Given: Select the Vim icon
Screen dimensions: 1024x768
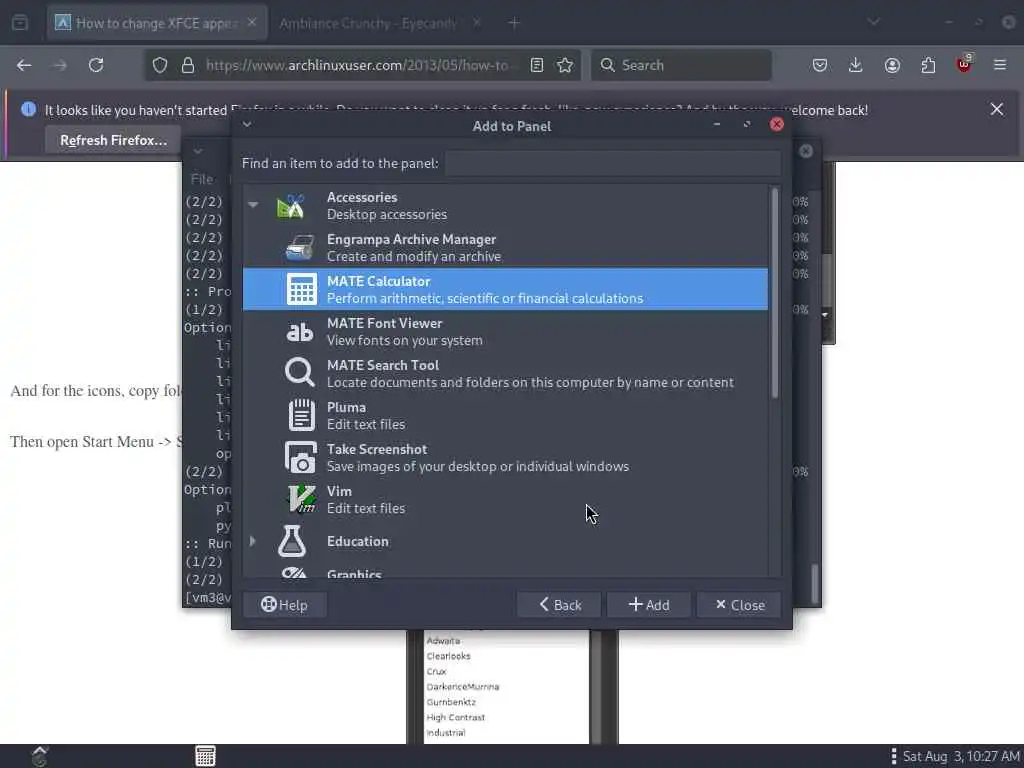Looking at the screenshot, I should point(301,499).
